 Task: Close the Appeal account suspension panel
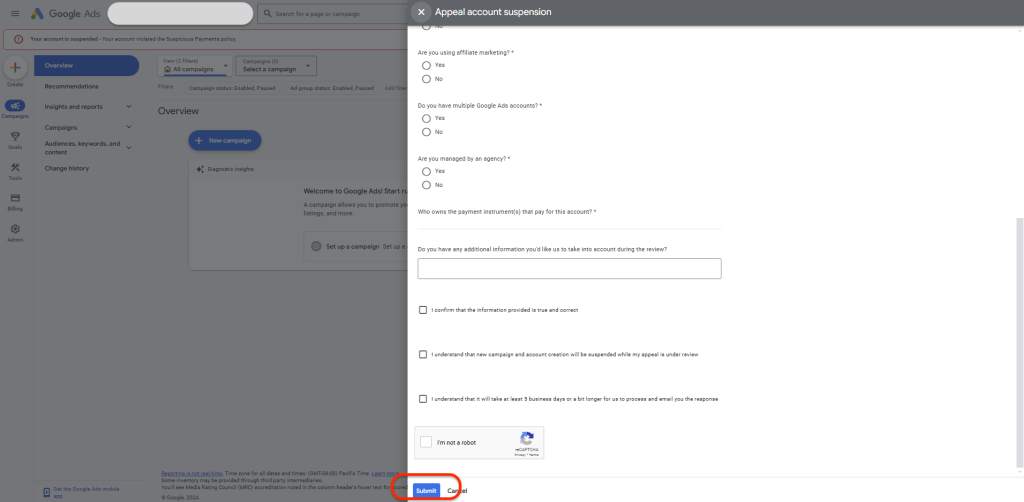click(x=421, y=12)
